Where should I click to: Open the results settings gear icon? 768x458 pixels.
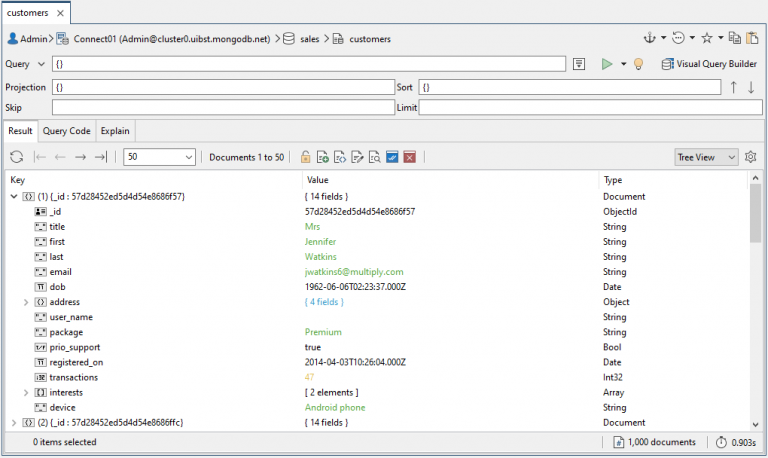tap(750, 157)
